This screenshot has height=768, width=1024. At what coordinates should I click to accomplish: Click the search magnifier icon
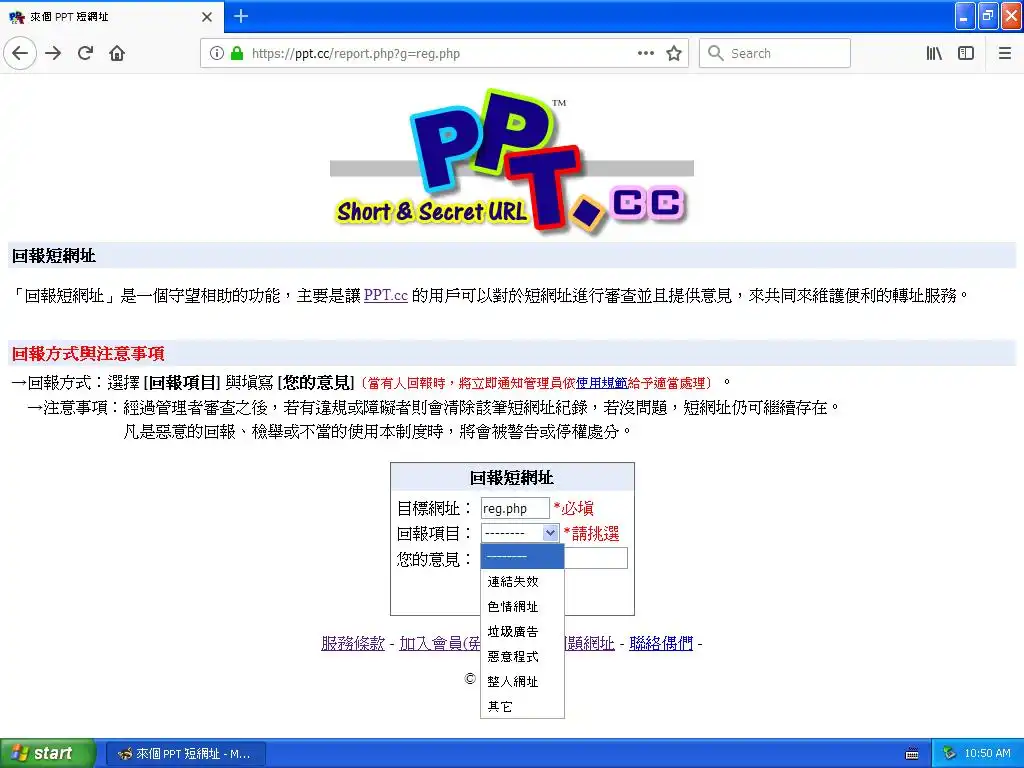[716, 53]
